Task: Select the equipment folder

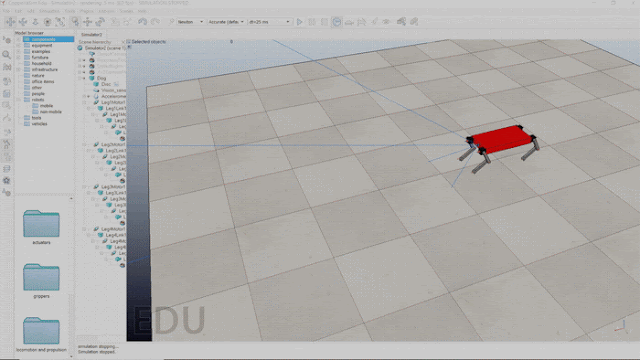Action: click(42, 45)
